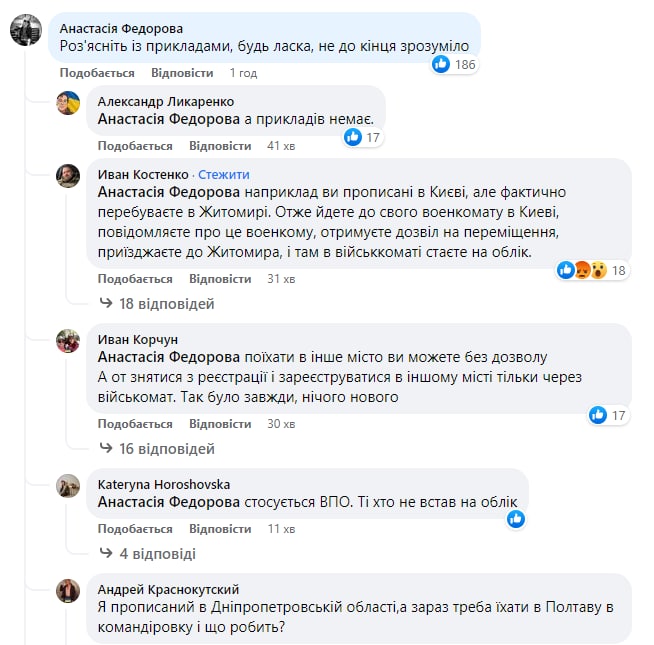Click Андрей Краснокутский's profile avatar
Viewport: 654px width, 645px height.
[68, 590]
